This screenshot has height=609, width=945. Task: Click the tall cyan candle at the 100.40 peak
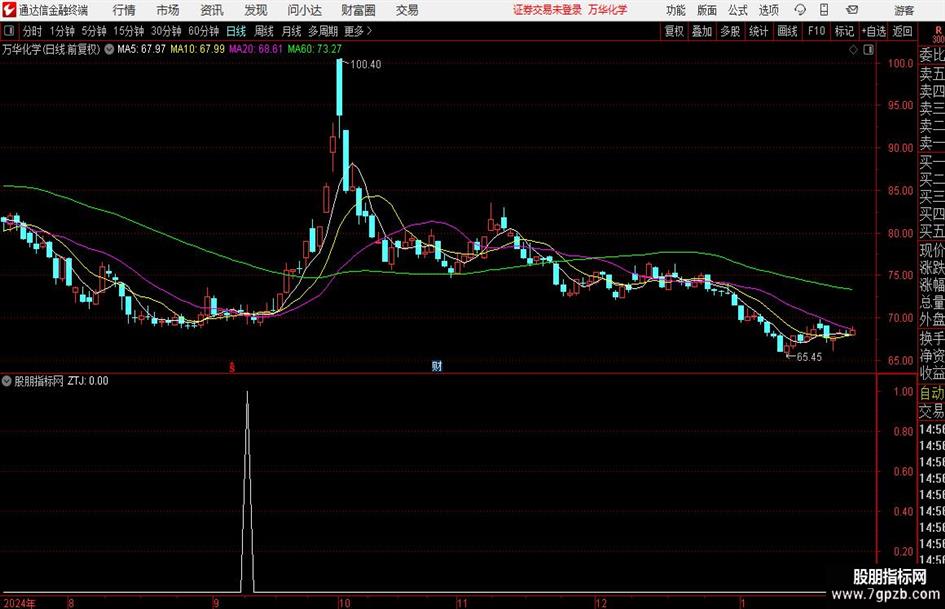(x=339, y=87)
